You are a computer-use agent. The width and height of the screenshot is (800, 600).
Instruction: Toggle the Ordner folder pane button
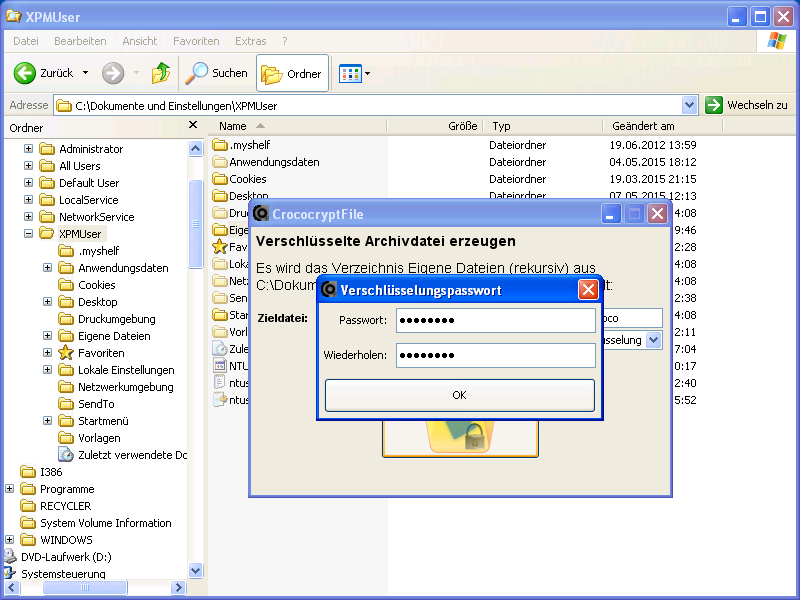tap(292, 73)
